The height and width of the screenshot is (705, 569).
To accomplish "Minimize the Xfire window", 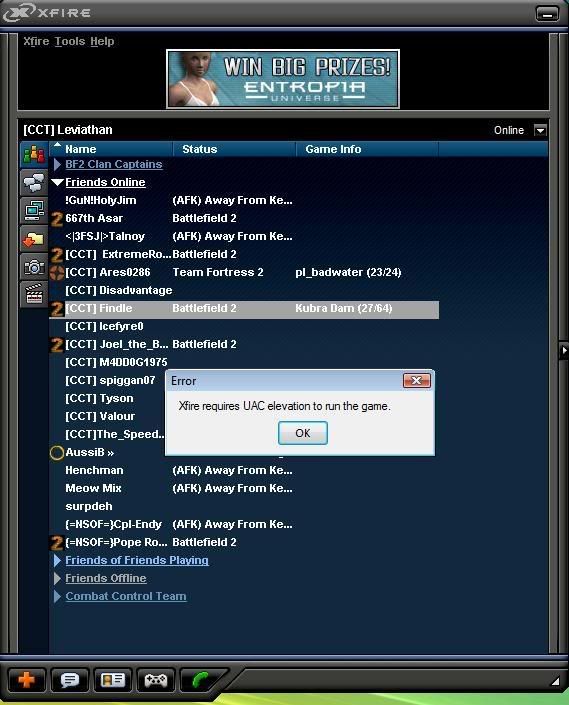I will click(x=547, y=13).
